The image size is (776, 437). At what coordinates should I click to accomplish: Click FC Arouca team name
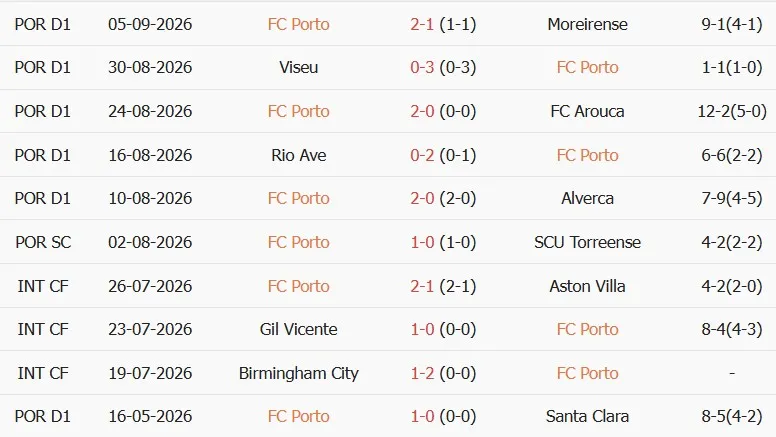click(587, 111)
